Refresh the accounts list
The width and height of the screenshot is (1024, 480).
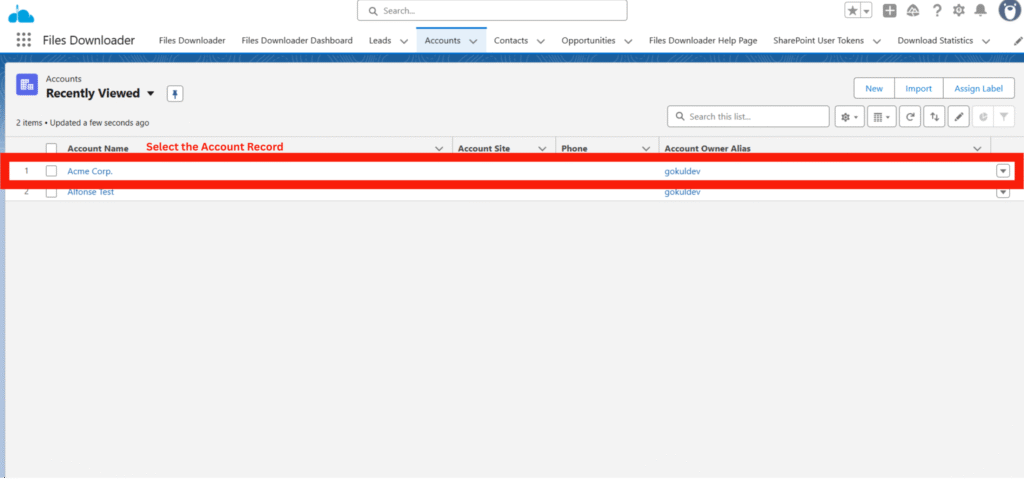910,117
